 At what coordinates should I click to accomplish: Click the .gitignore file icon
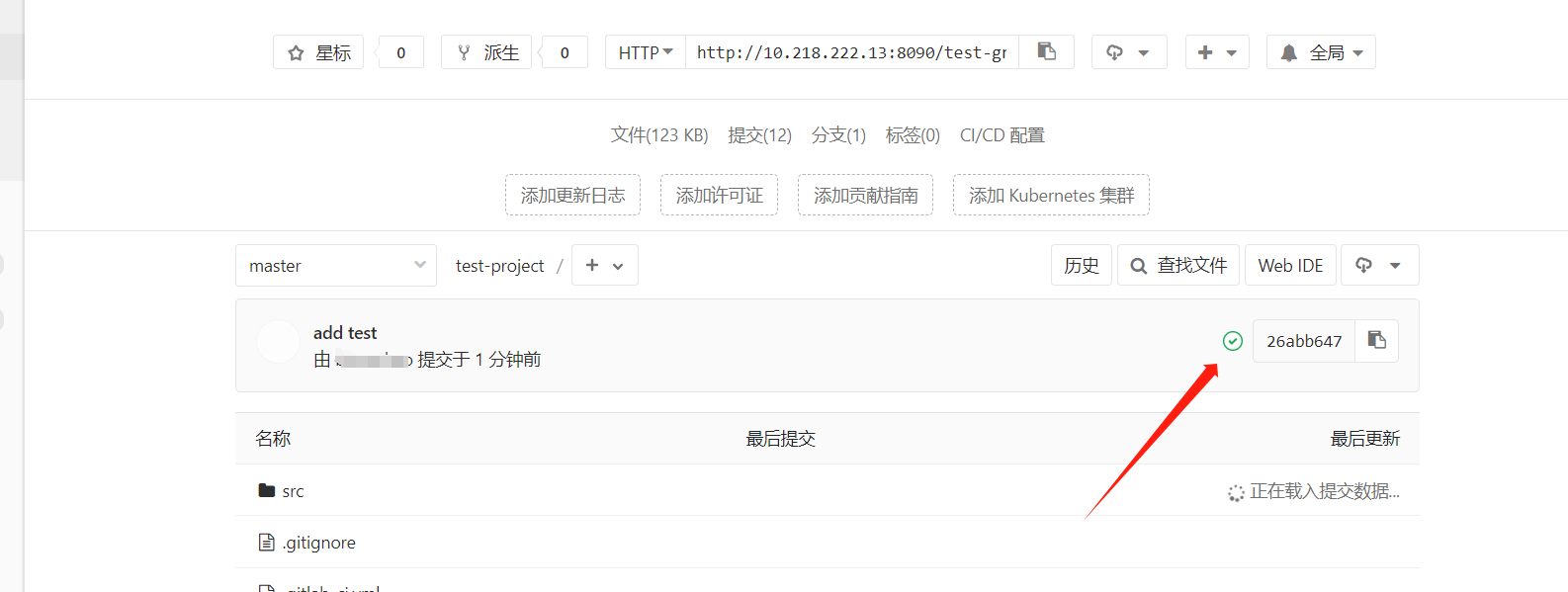click(x=266, y=542)
